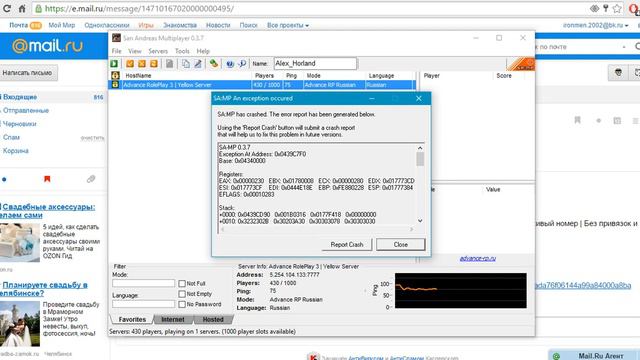Screen dimensions: 640x360
Task: Open the View menu in SA-MP
Action: (x=135, y=51)
